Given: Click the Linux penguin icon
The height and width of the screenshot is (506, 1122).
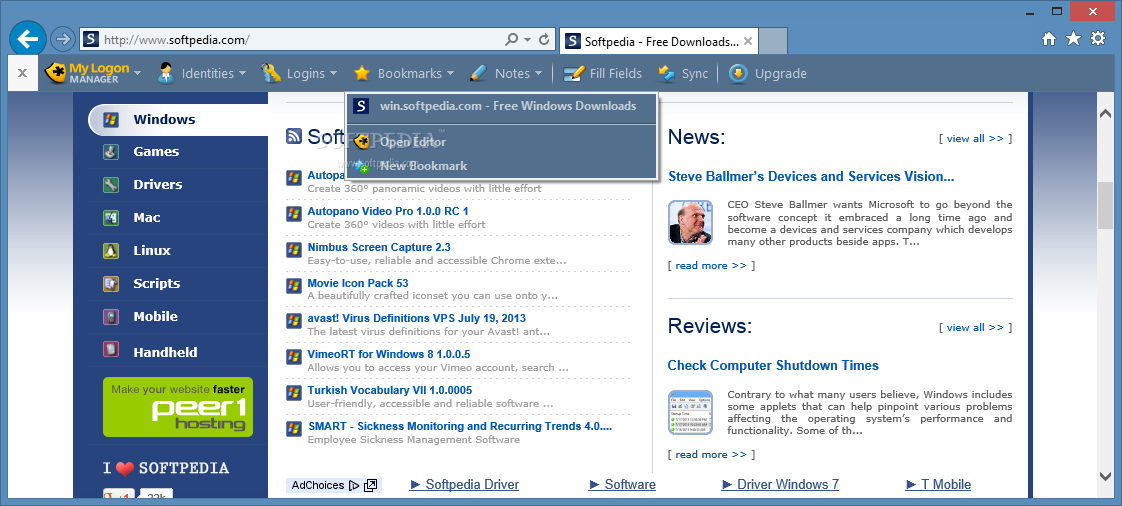Looking at the screenshot, I should [x=110, y=250].
